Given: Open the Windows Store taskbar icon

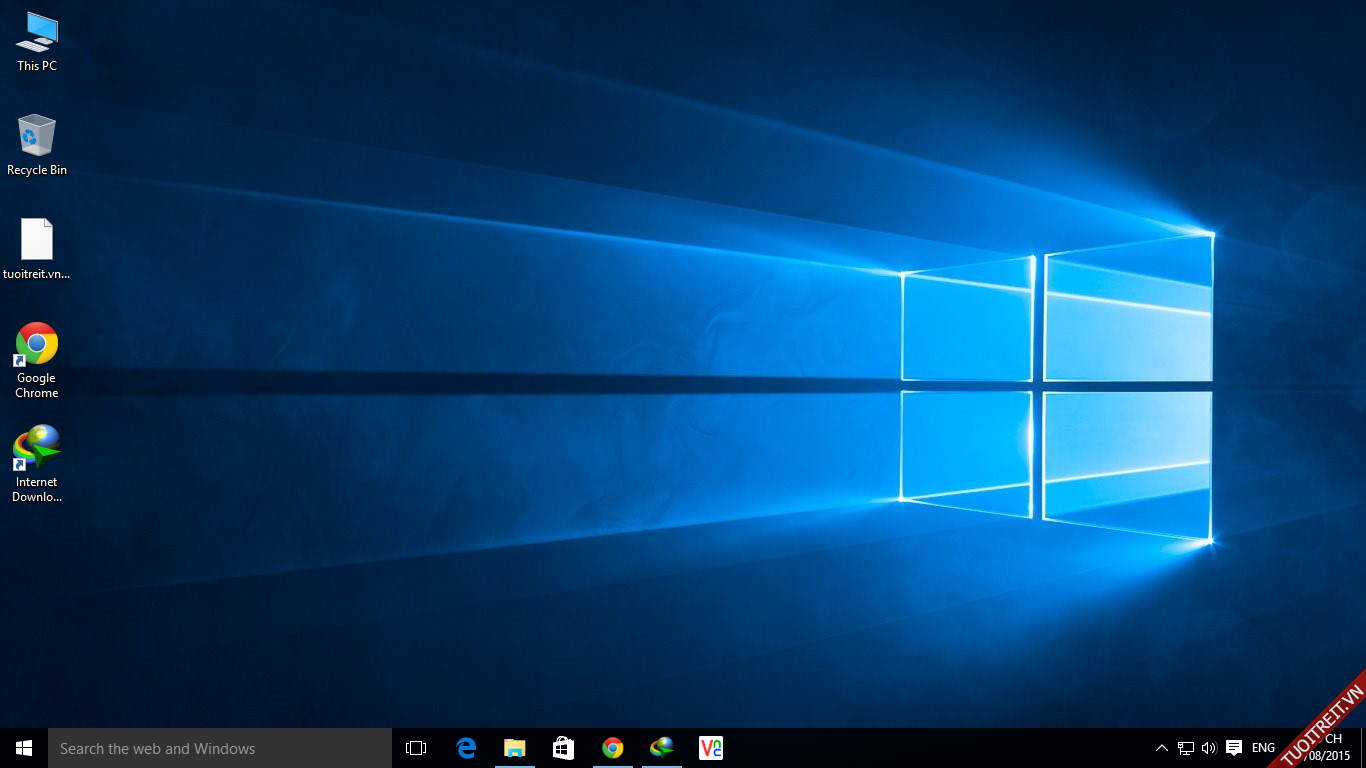Looking at the screenshot, I should [564, 748].
